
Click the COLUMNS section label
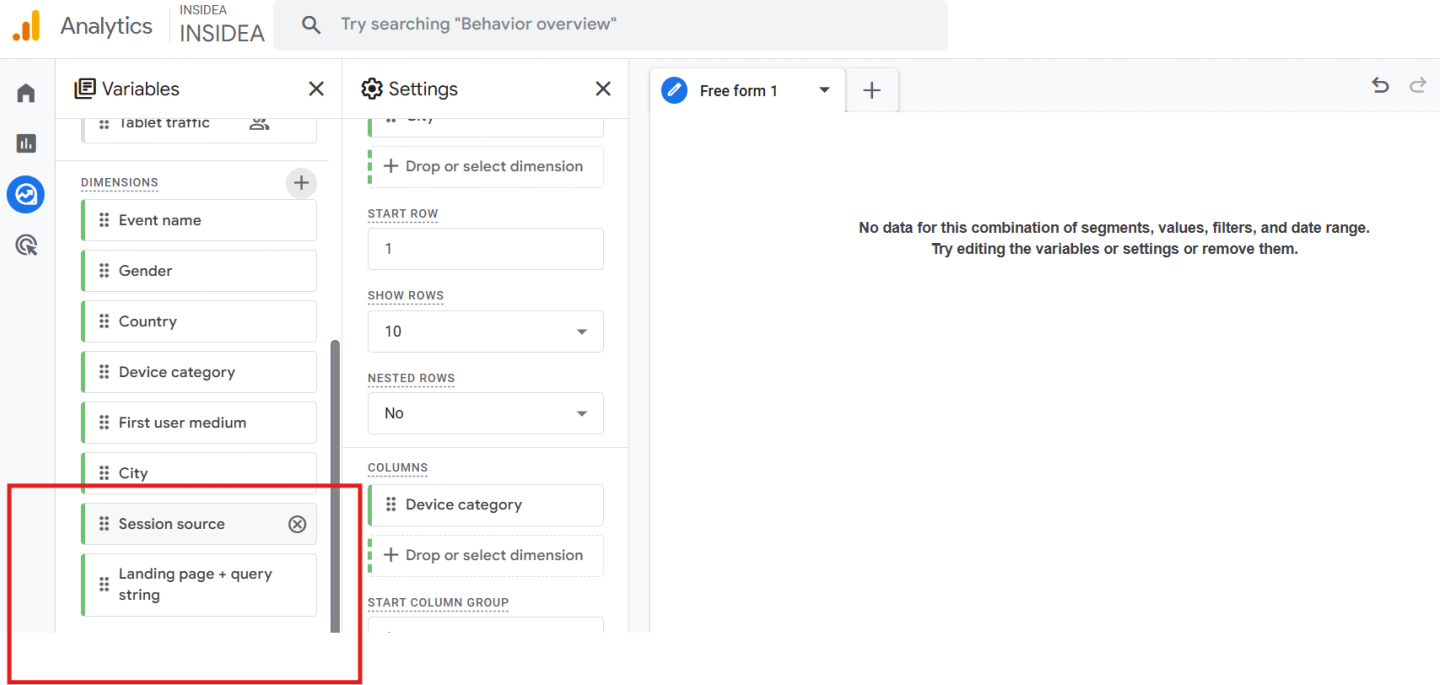(x=398, y=468)
